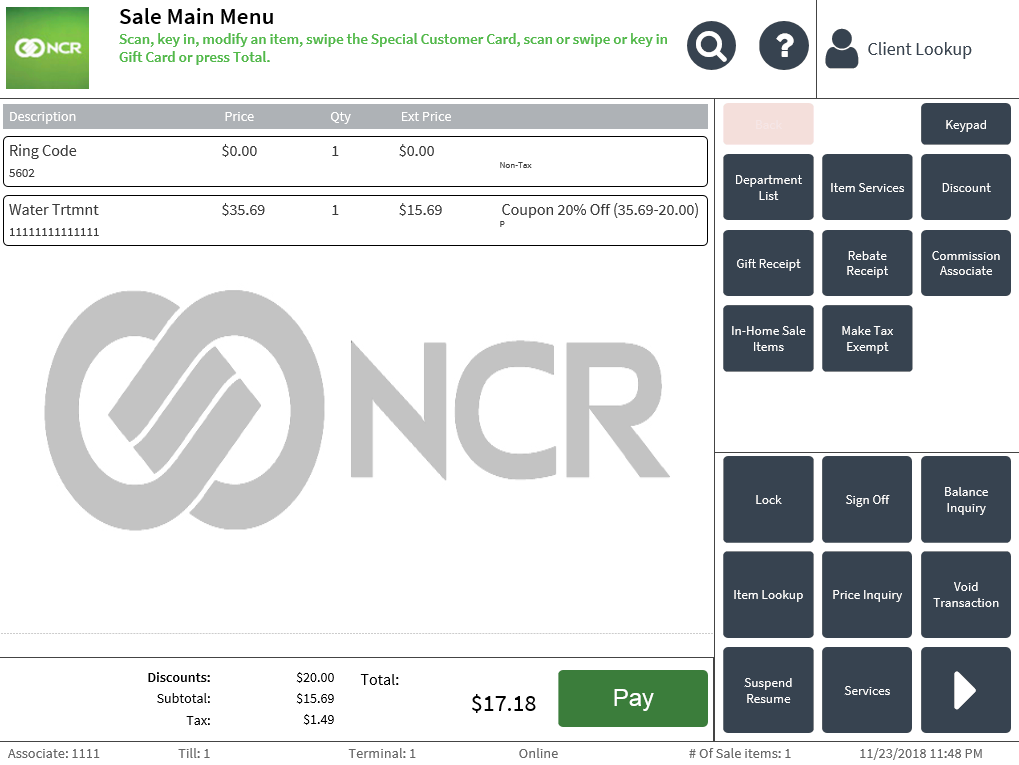Open the Keypad
This screenshot has width=1019, height=765.
click(965, 124)
